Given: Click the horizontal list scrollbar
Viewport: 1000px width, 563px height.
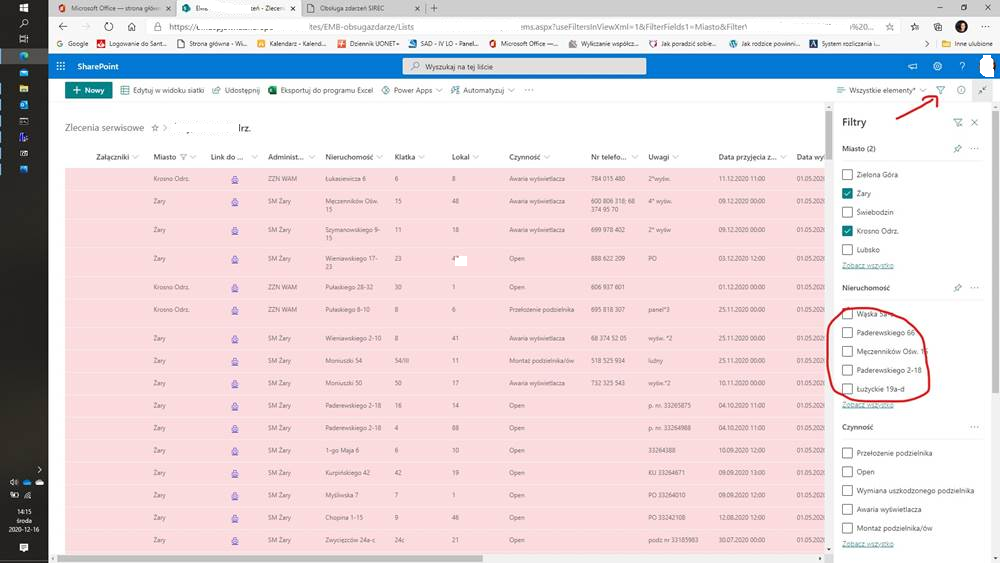Looking at the screenshot, I should [270, 559].
